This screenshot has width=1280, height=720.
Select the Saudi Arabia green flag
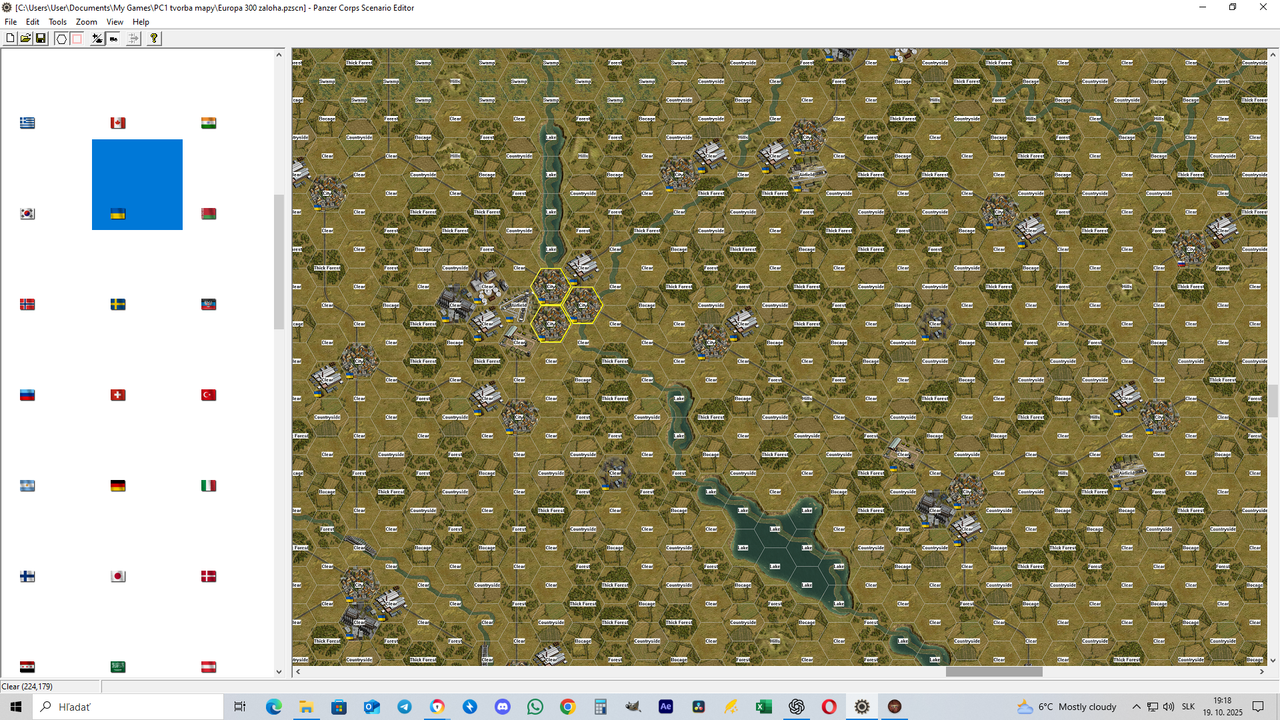[118, 667]
